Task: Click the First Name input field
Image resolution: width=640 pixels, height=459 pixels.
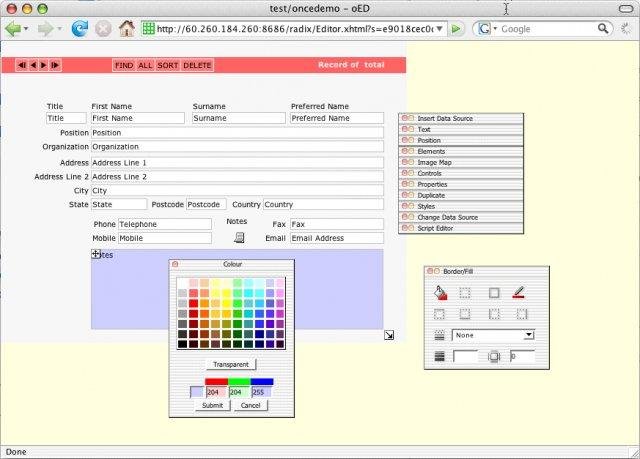Action: pyautogui.click(x=138, y=118)
